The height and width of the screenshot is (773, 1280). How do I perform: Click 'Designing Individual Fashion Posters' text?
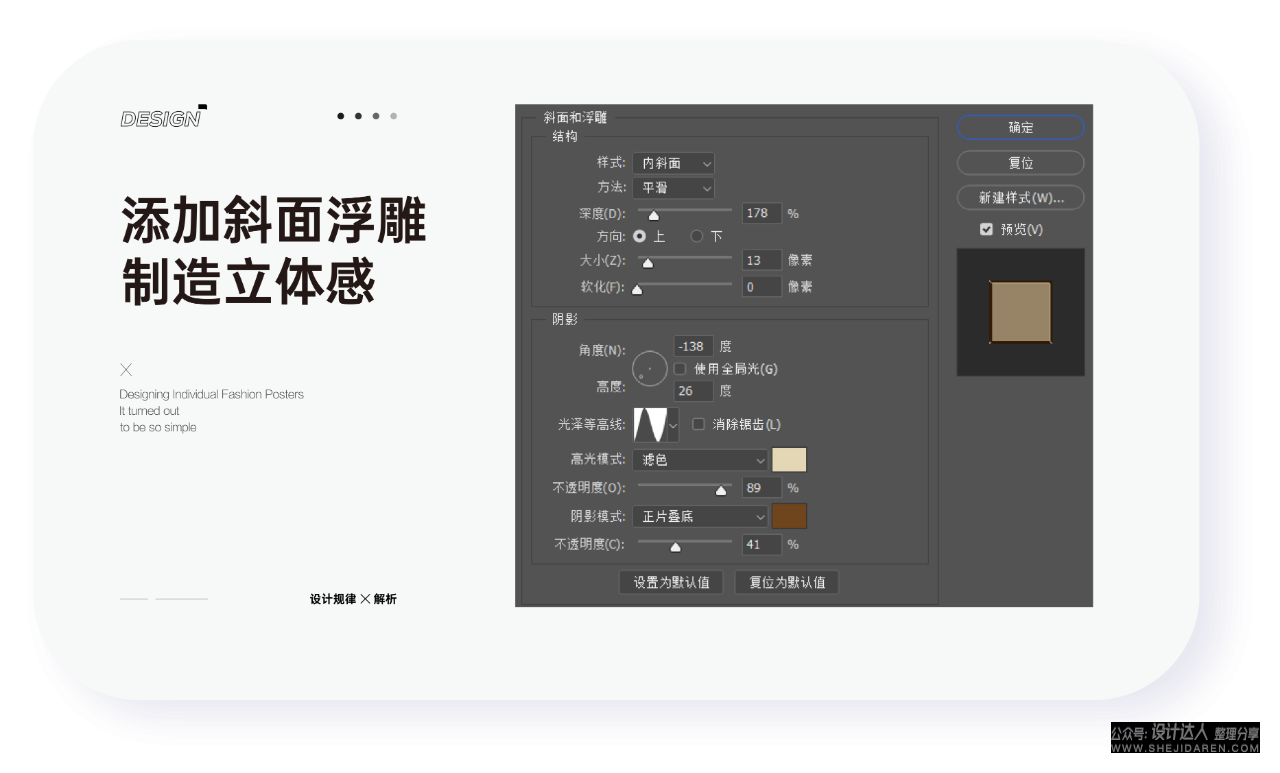tap(212, 394)
